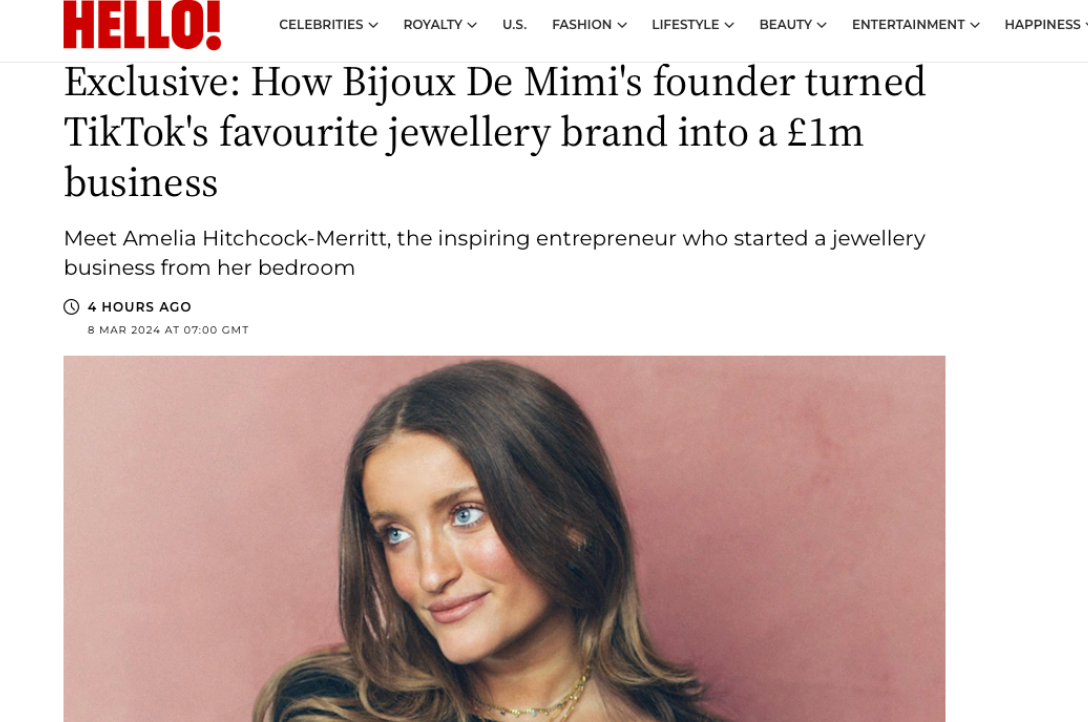Select the Fashion navigation label
This screenshot has height=722, width=1088.
coord(582,25)
